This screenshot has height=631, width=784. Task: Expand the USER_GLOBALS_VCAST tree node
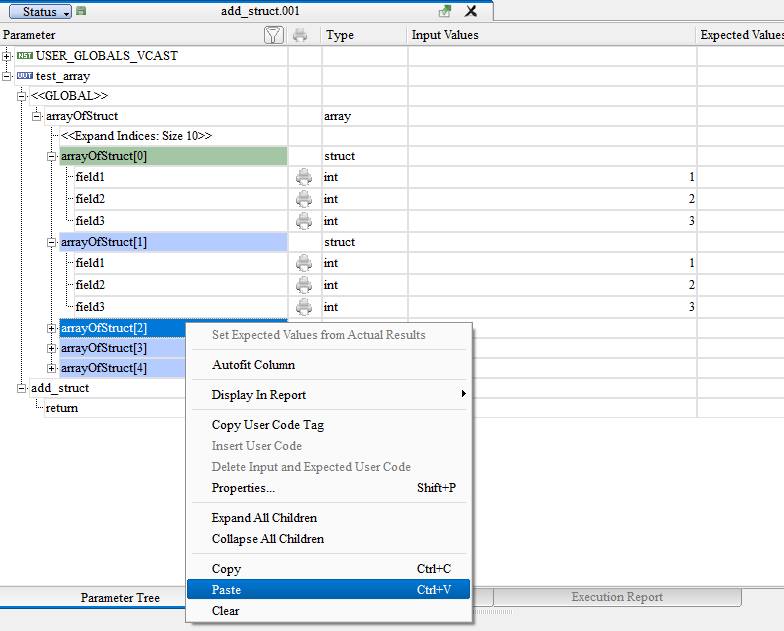8,56
